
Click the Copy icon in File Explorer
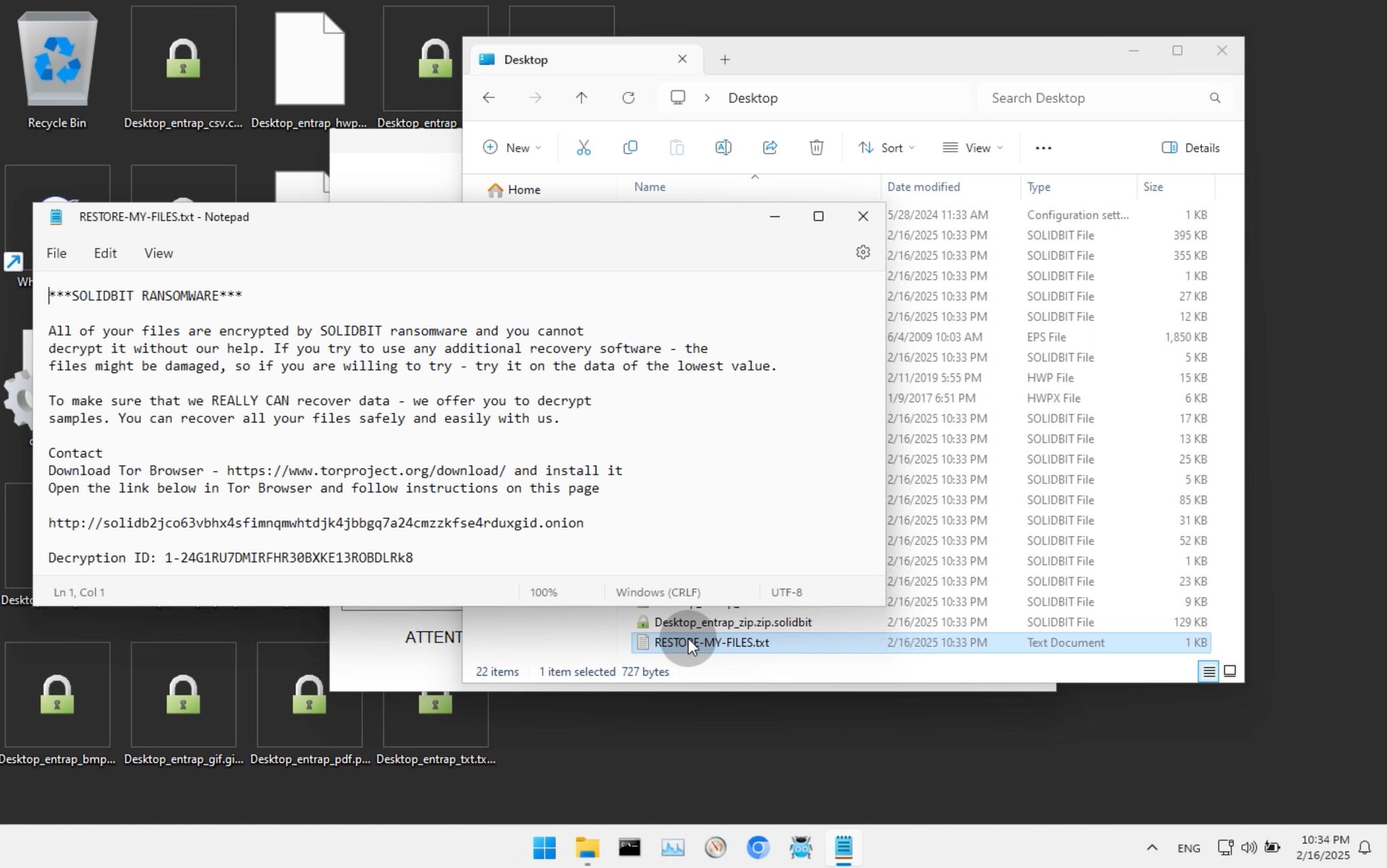pos(630,148)
